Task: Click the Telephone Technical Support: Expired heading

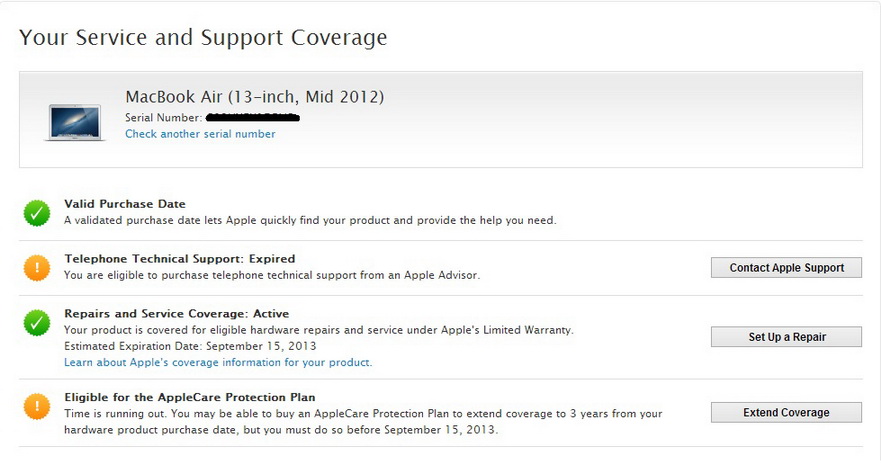Action: tap(180, 259)
